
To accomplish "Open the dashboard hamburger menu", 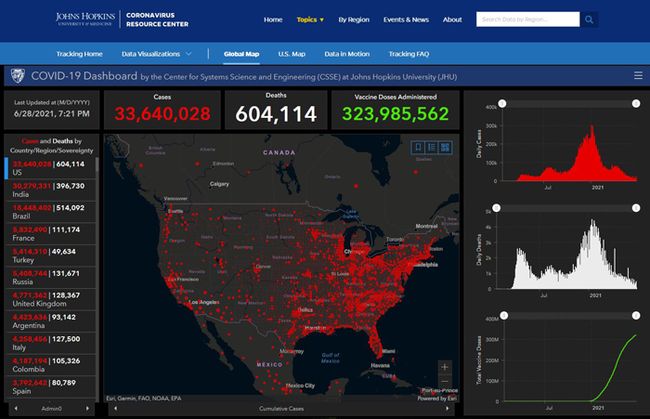I will [638, 75].
